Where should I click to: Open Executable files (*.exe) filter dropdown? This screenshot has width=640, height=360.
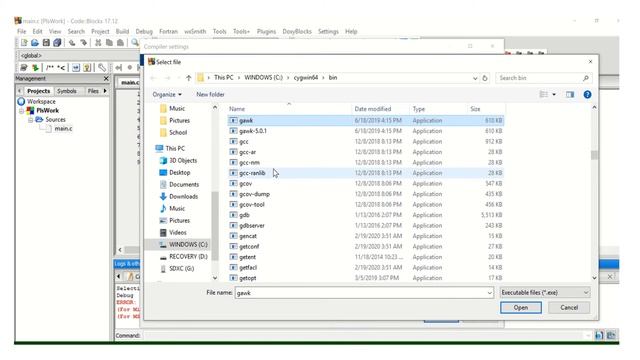pos(545,293)
